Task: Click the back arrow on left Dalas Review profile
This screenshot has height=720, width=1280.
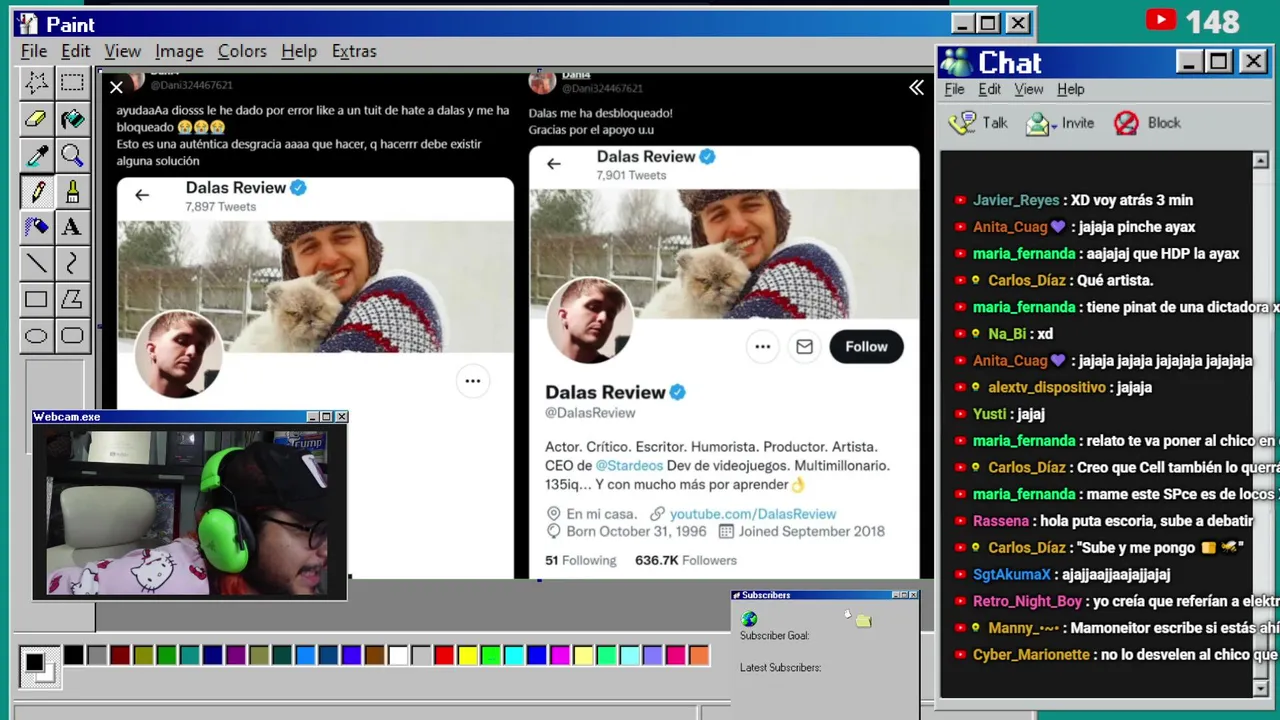Action: tap(142, 195)
